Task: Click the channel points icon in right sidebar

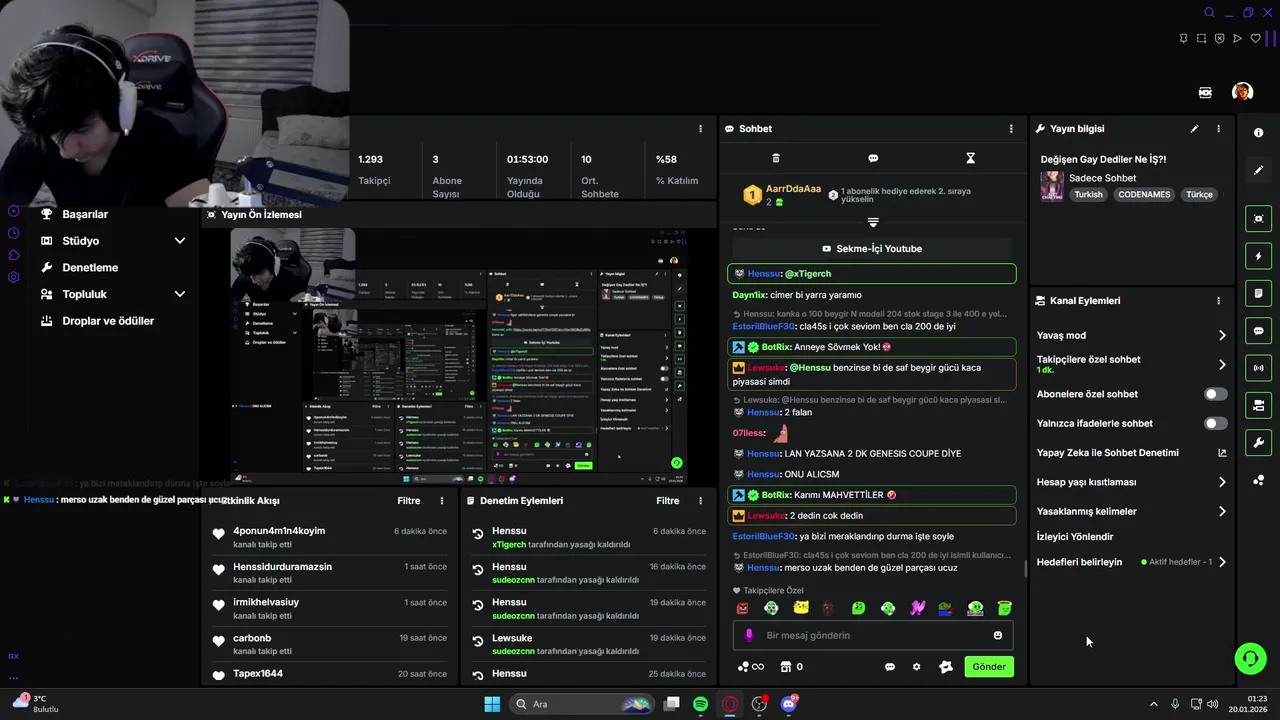Action: point(1259,481)
